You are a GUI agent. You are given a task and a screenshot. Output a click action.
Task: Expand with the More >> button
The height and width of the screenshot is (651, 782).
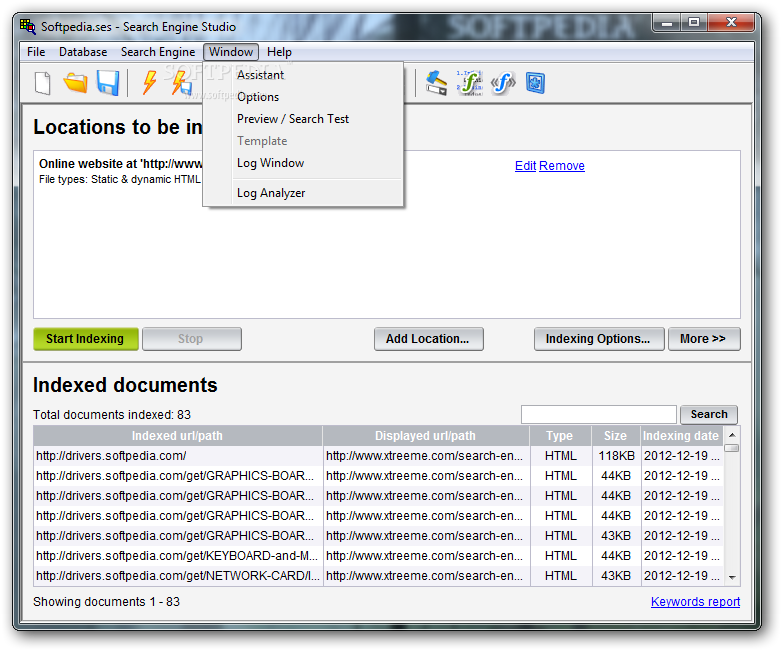click(x=704, y=339)
